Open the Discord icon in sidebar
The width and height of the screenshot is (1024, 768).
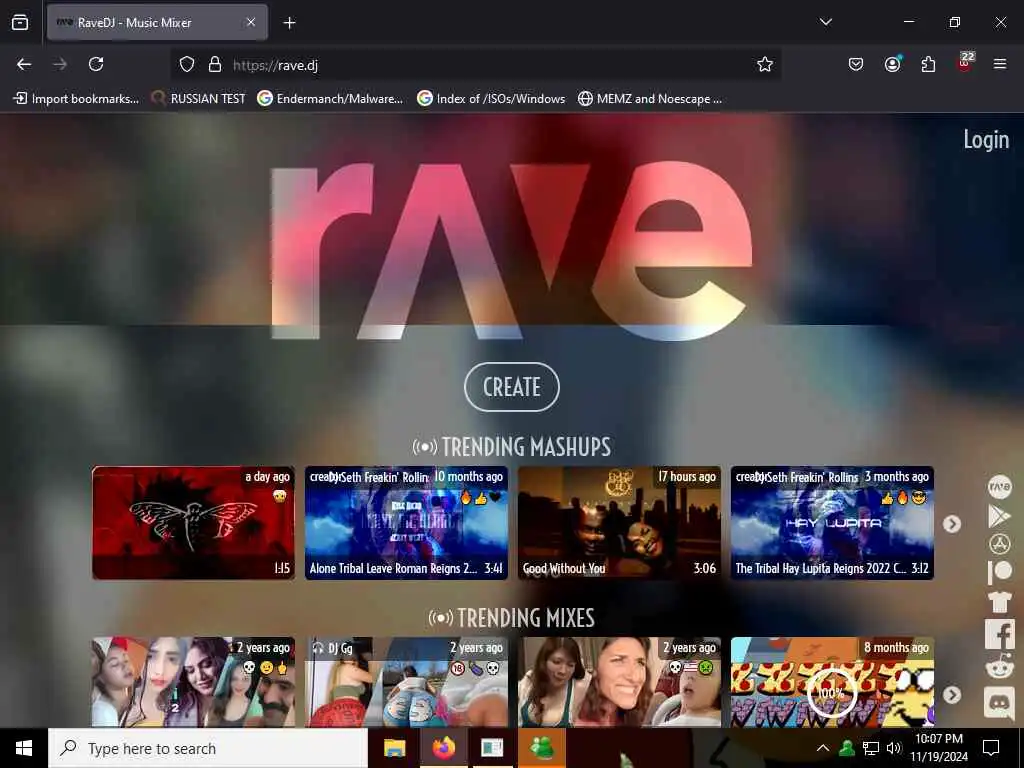999,703
